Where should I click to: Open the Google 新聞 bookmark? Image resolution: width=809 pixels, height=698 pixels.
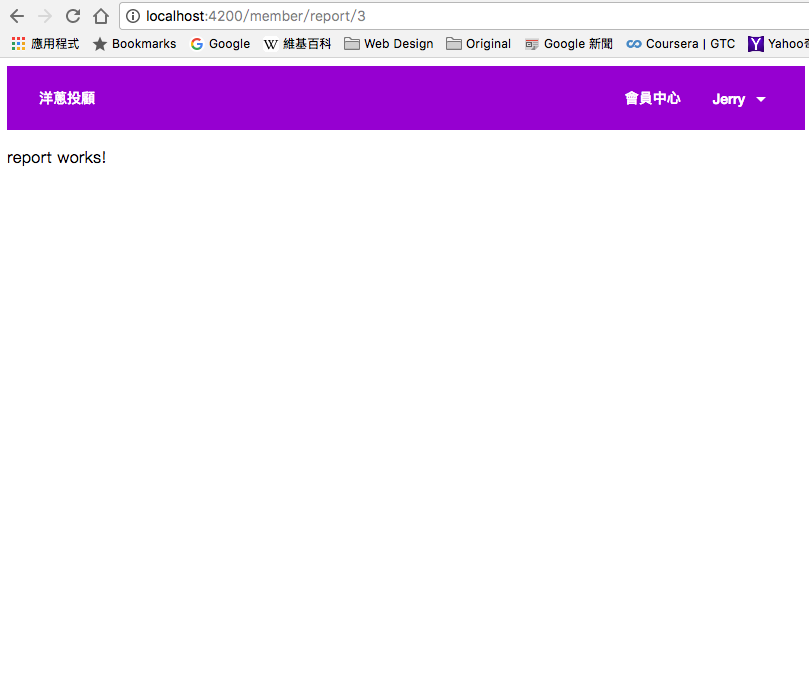569,44
